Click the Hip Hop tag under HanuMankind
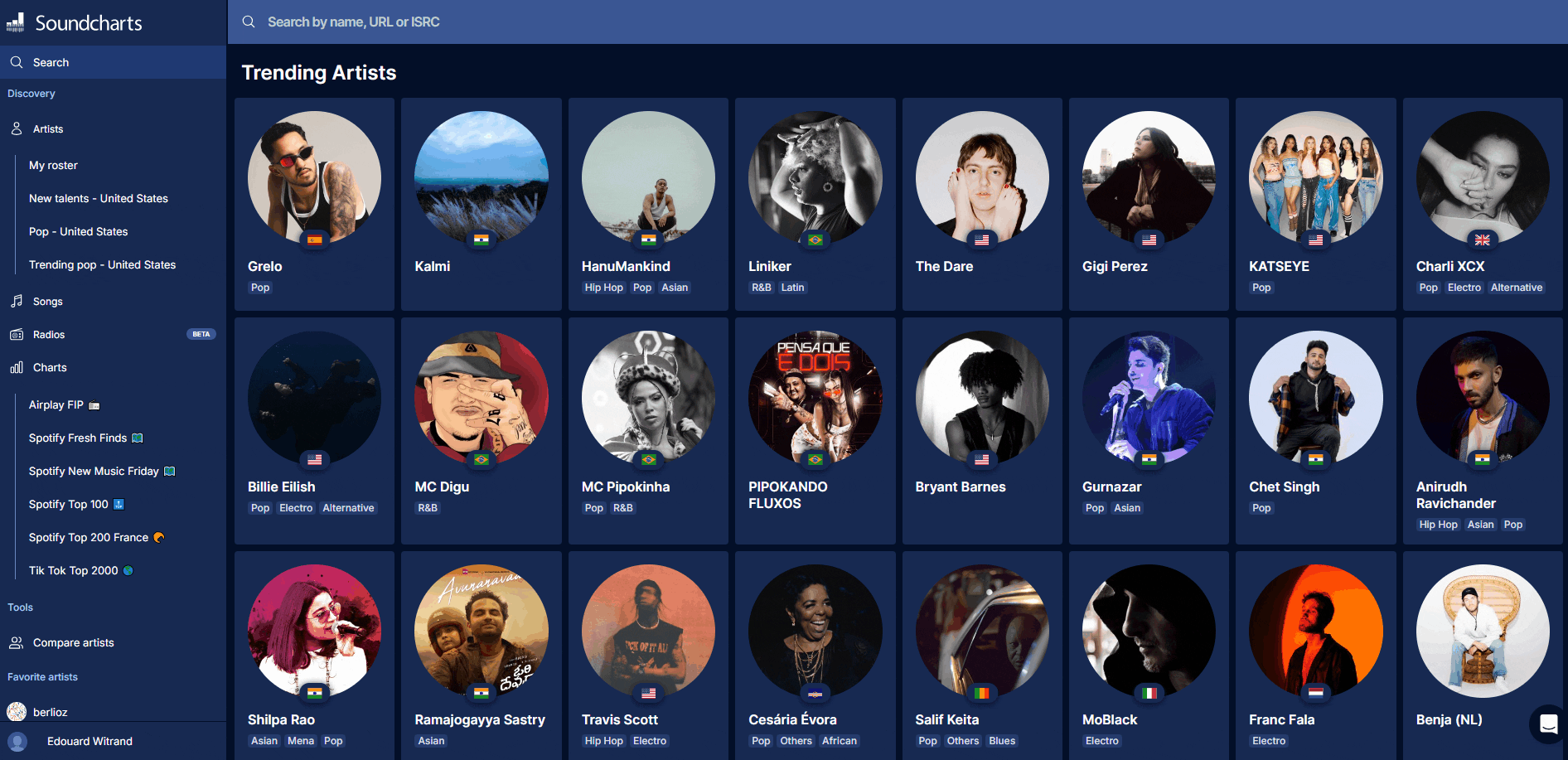 click(603, 288)
